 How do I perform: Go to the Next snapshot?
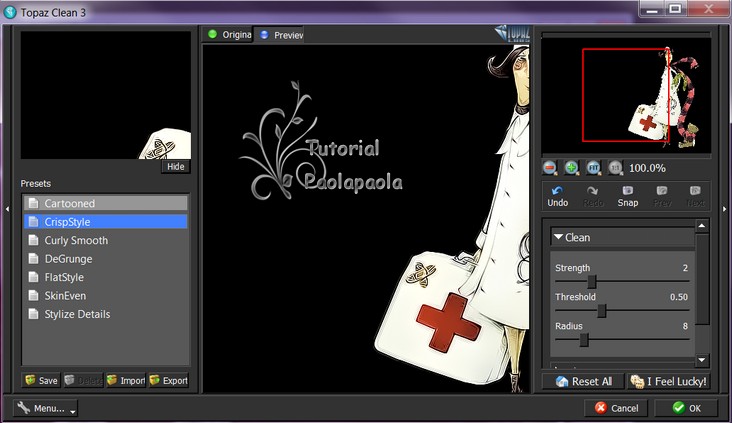point(696,196)
